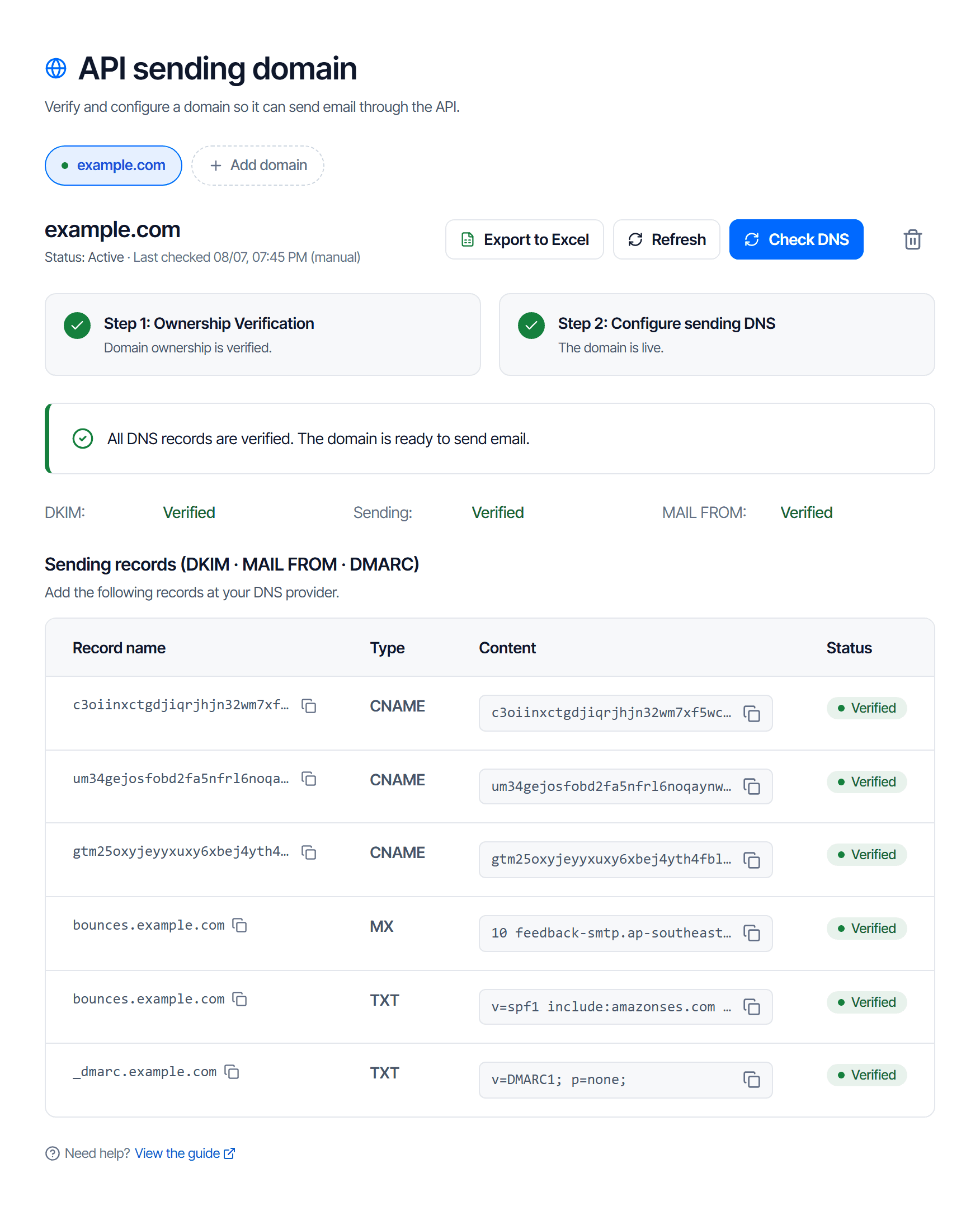
Task: Click the MX type cell
Action: coord(382,926)
